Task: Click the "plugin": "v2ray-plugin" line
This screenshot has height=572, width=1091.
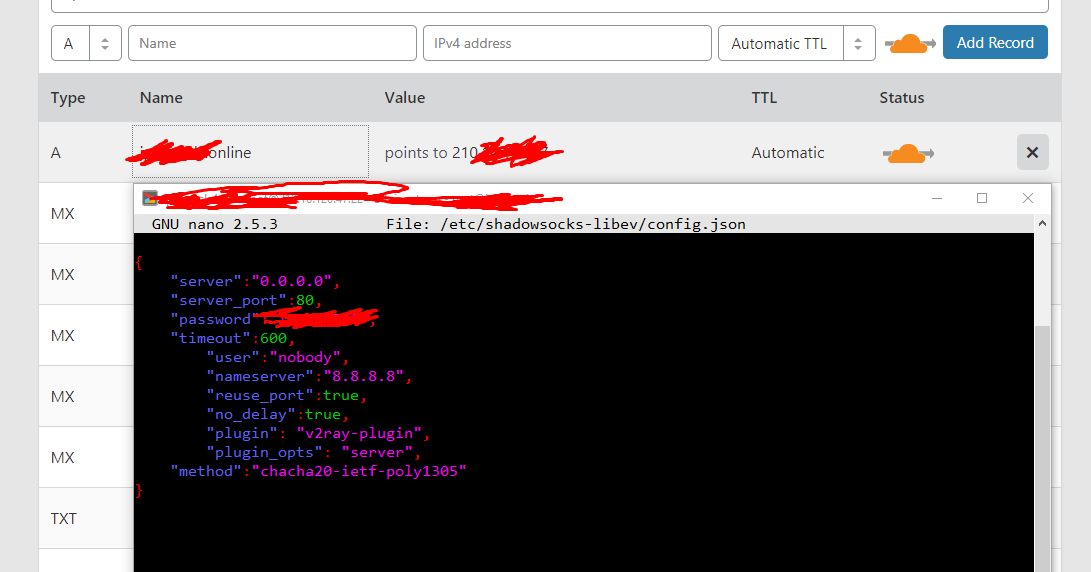Action: point(318,434)
